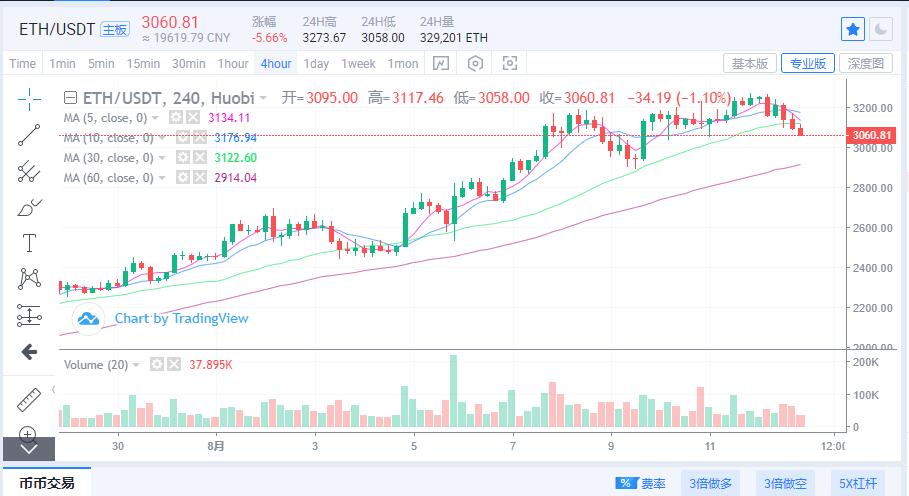Switch to the 1day timeframe
The width and height of the screenshot is (909, 496).
(316, 64)
